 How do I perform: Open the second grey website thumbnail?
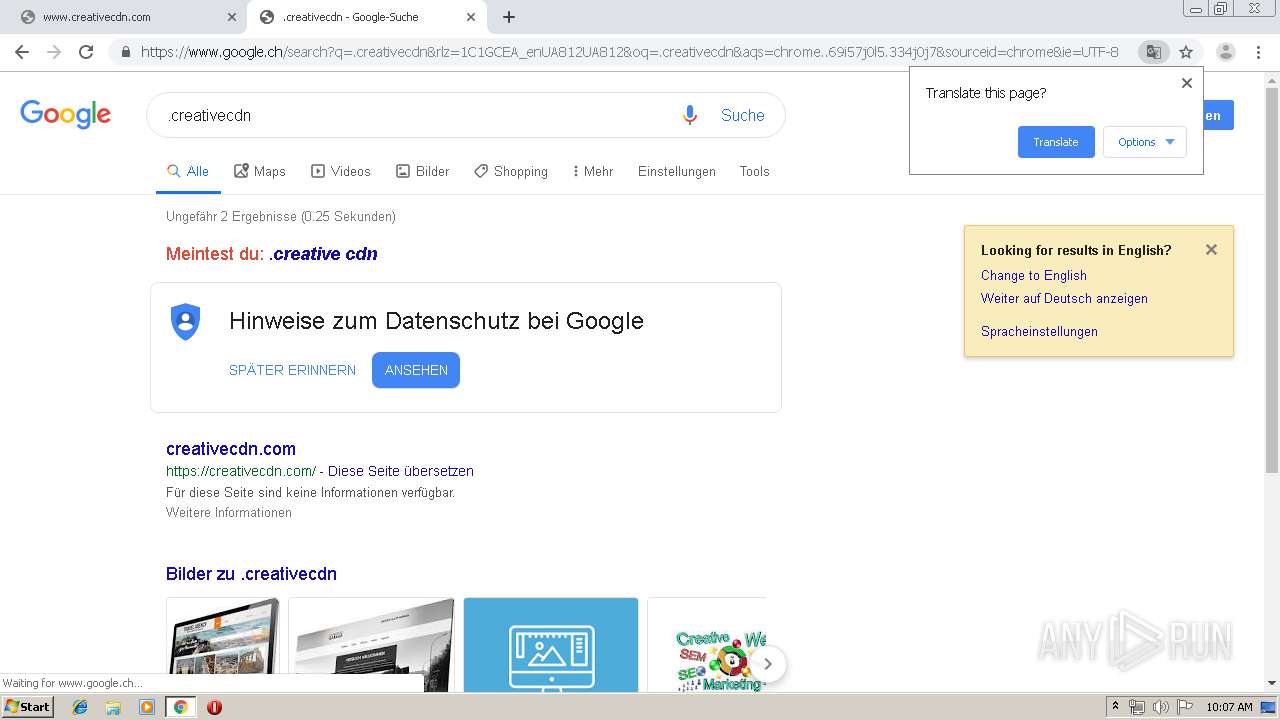coord(371,645)
